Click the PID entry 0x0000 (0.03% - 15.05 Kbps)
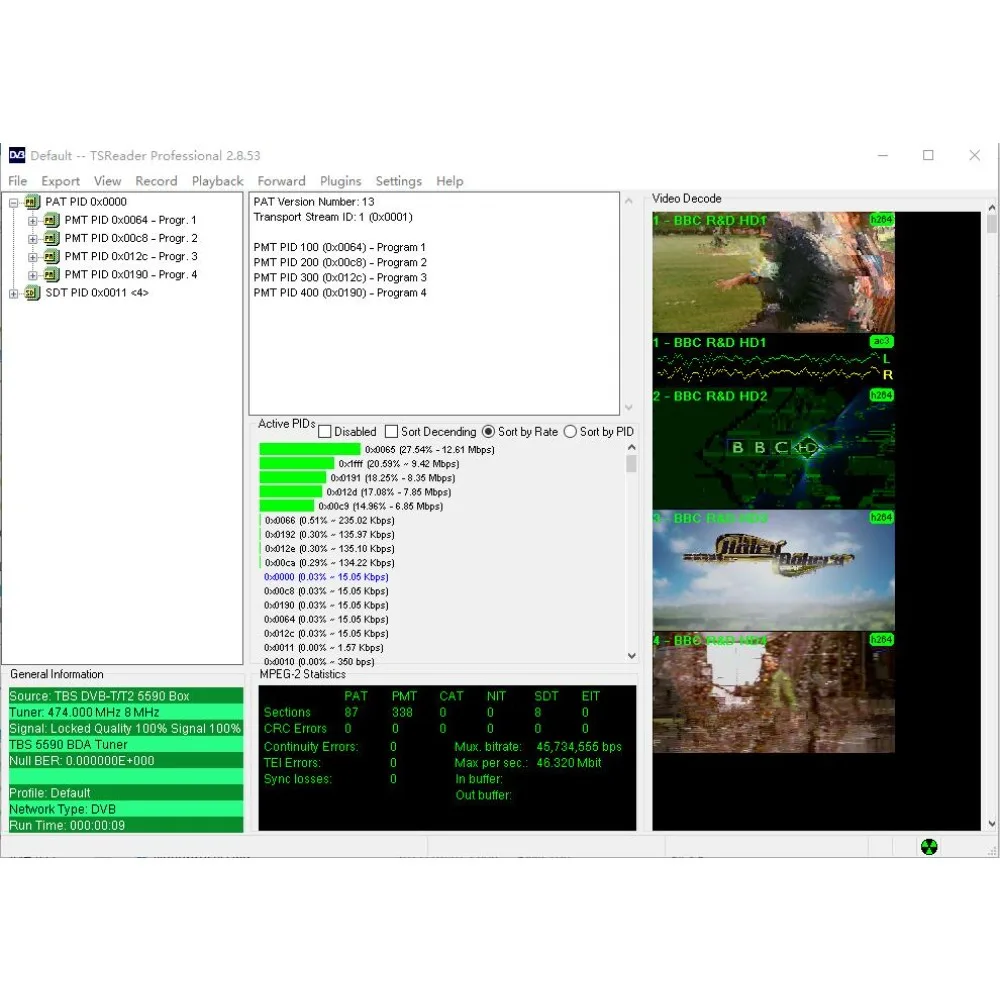 pyautogui.click(x=326, y=577)
